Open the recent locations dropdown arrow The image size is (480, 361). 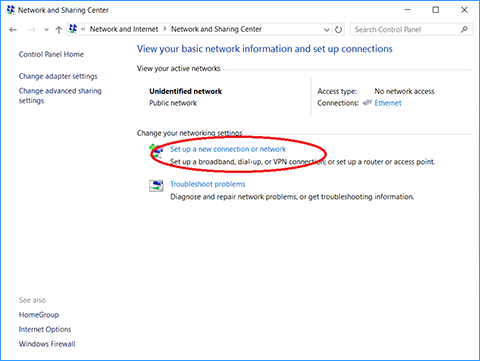(x=46, y=30)
